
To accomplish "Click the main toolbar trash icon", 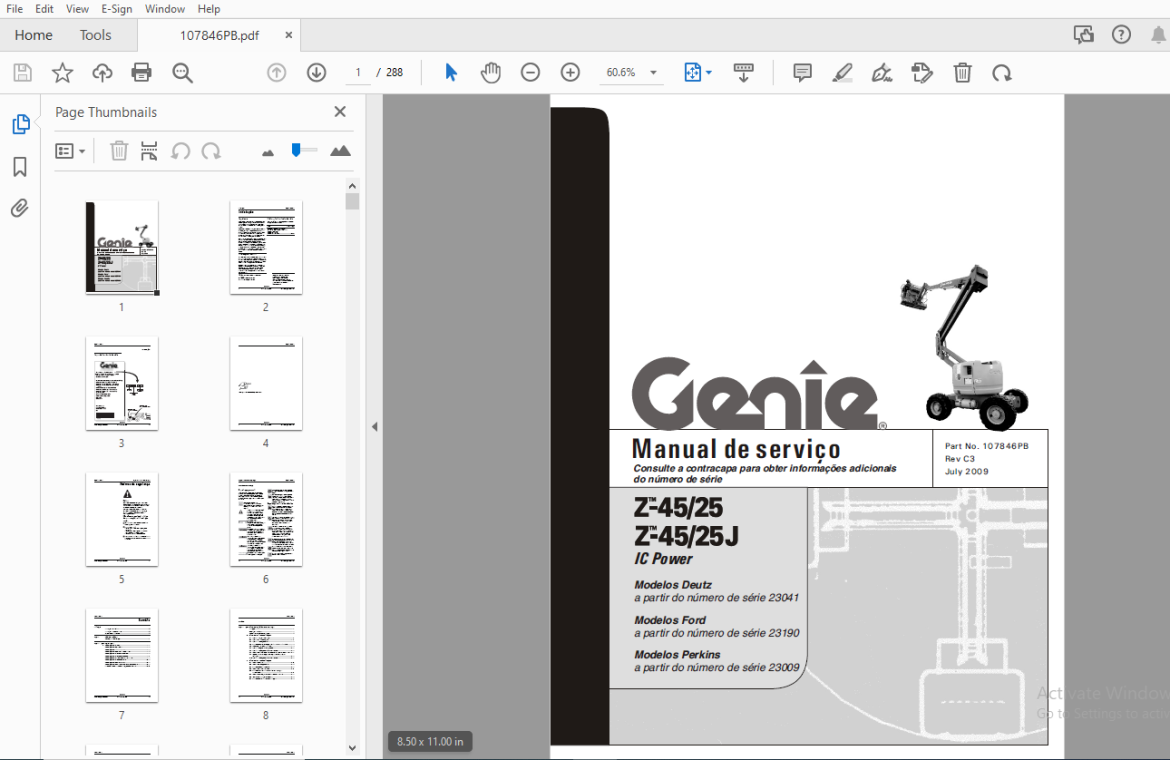I will (x=963, y=72).
